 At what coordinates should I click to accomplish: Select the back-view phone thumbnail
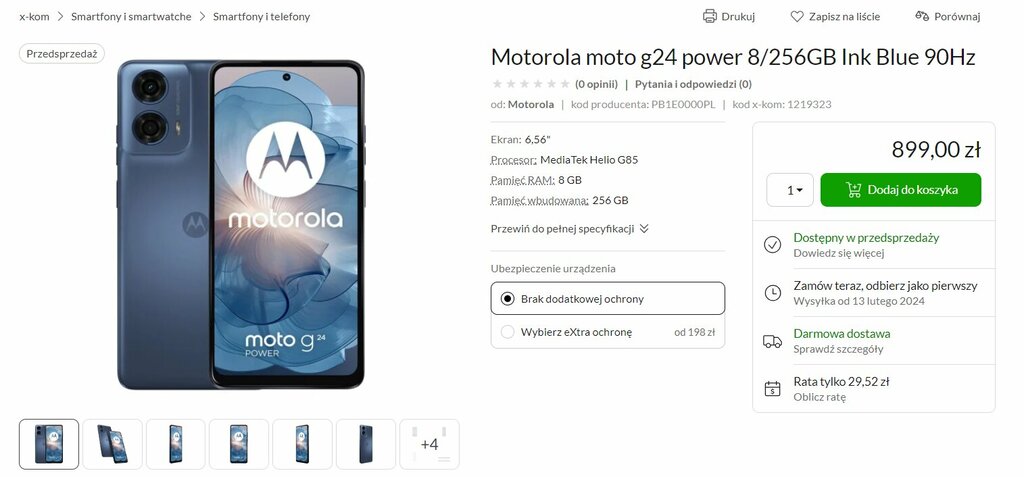click(x=366, y=444)
